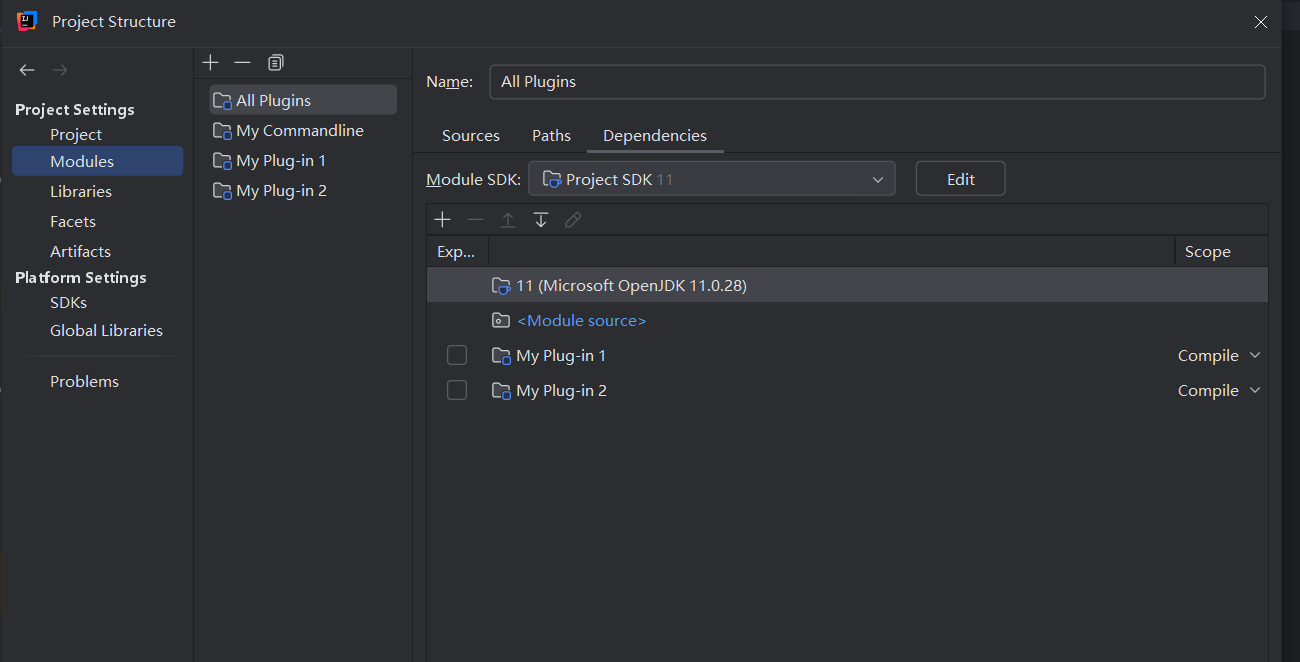
Task: Change scope of My Plug-in 2 dependency
Action: [x=1219, y=390]
